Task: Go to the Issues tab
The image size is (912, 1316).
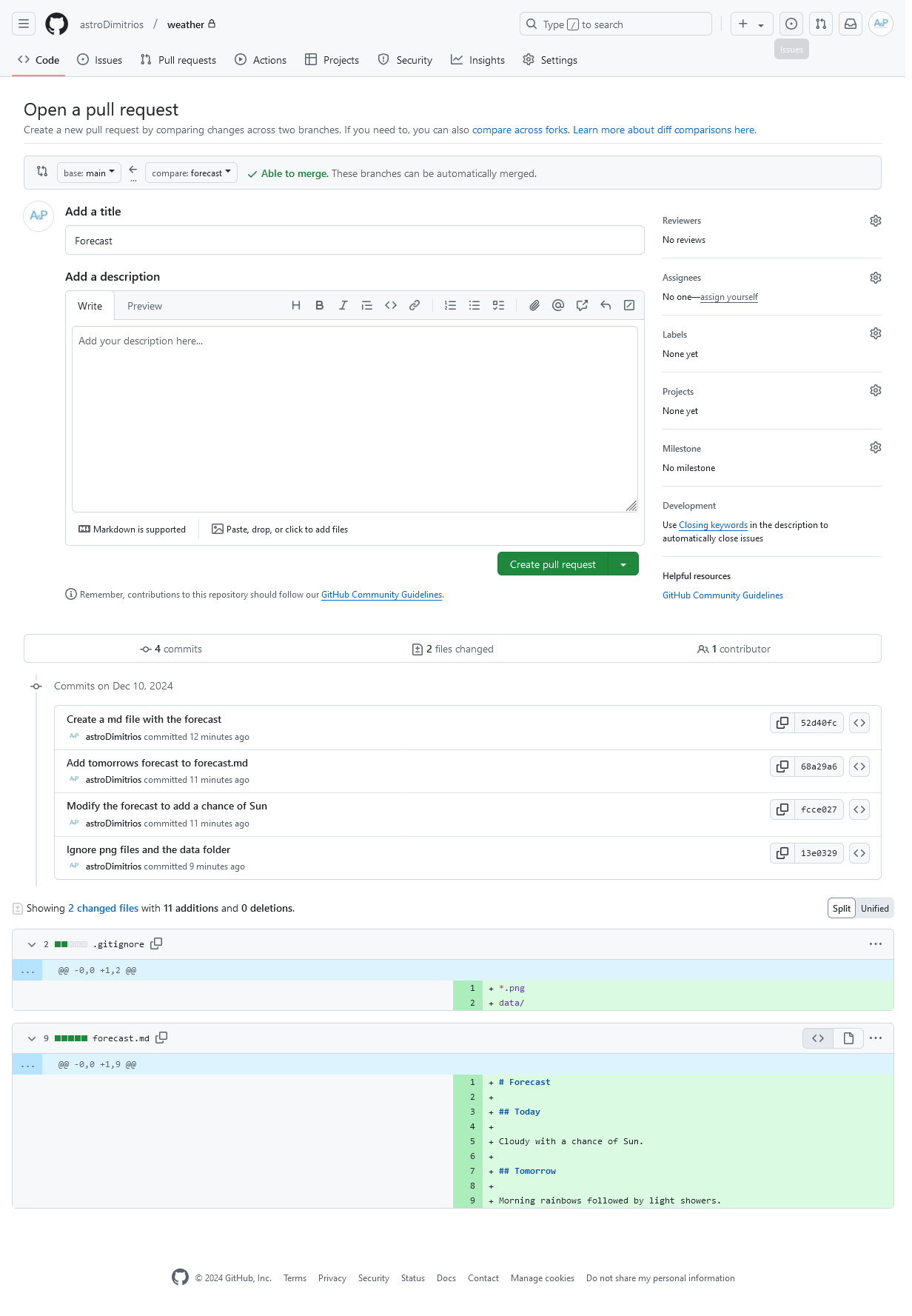Action: click(x=100, y=60)
